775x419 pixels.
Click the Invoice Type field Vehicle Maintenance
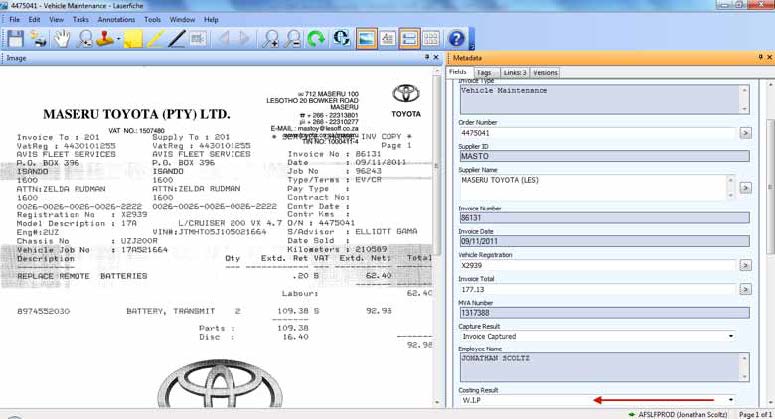point(604,99)
